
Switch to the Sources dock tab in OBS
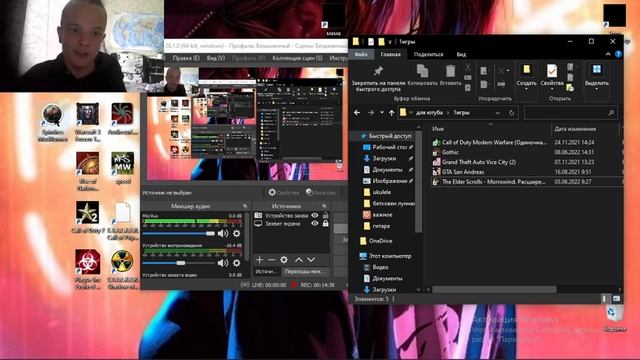tap(266, 271)
